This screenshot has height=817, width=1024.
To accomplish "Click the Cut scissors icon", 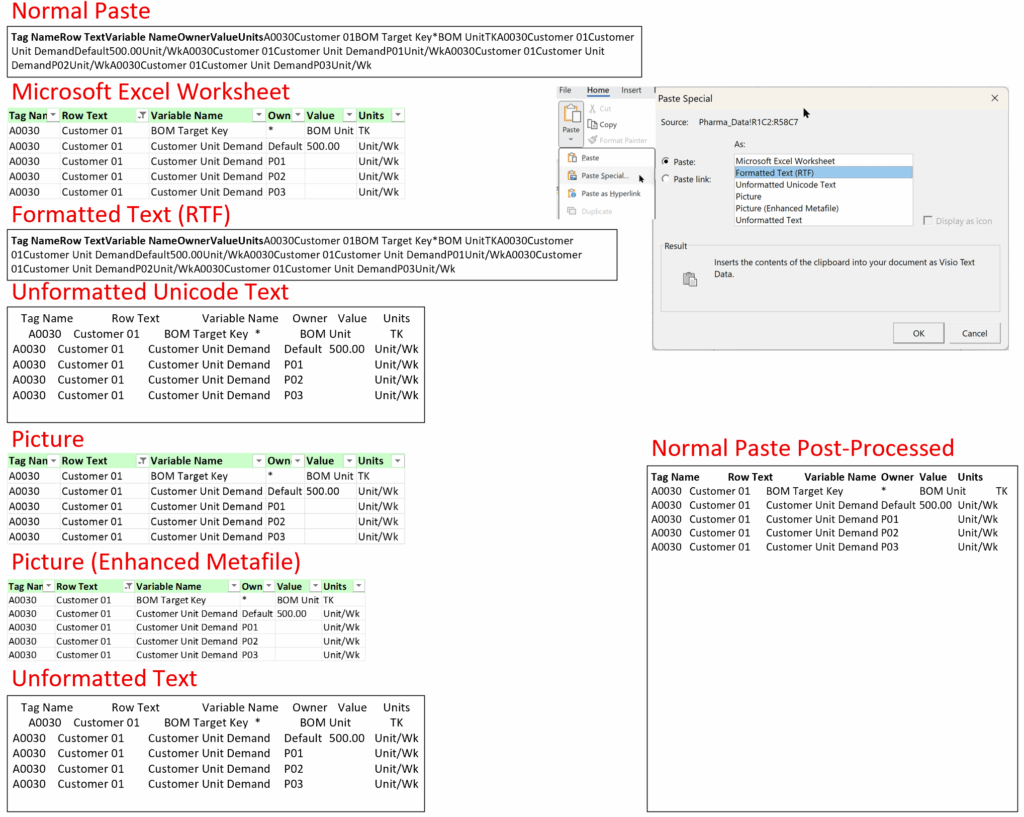I will (x=593, y=108).
